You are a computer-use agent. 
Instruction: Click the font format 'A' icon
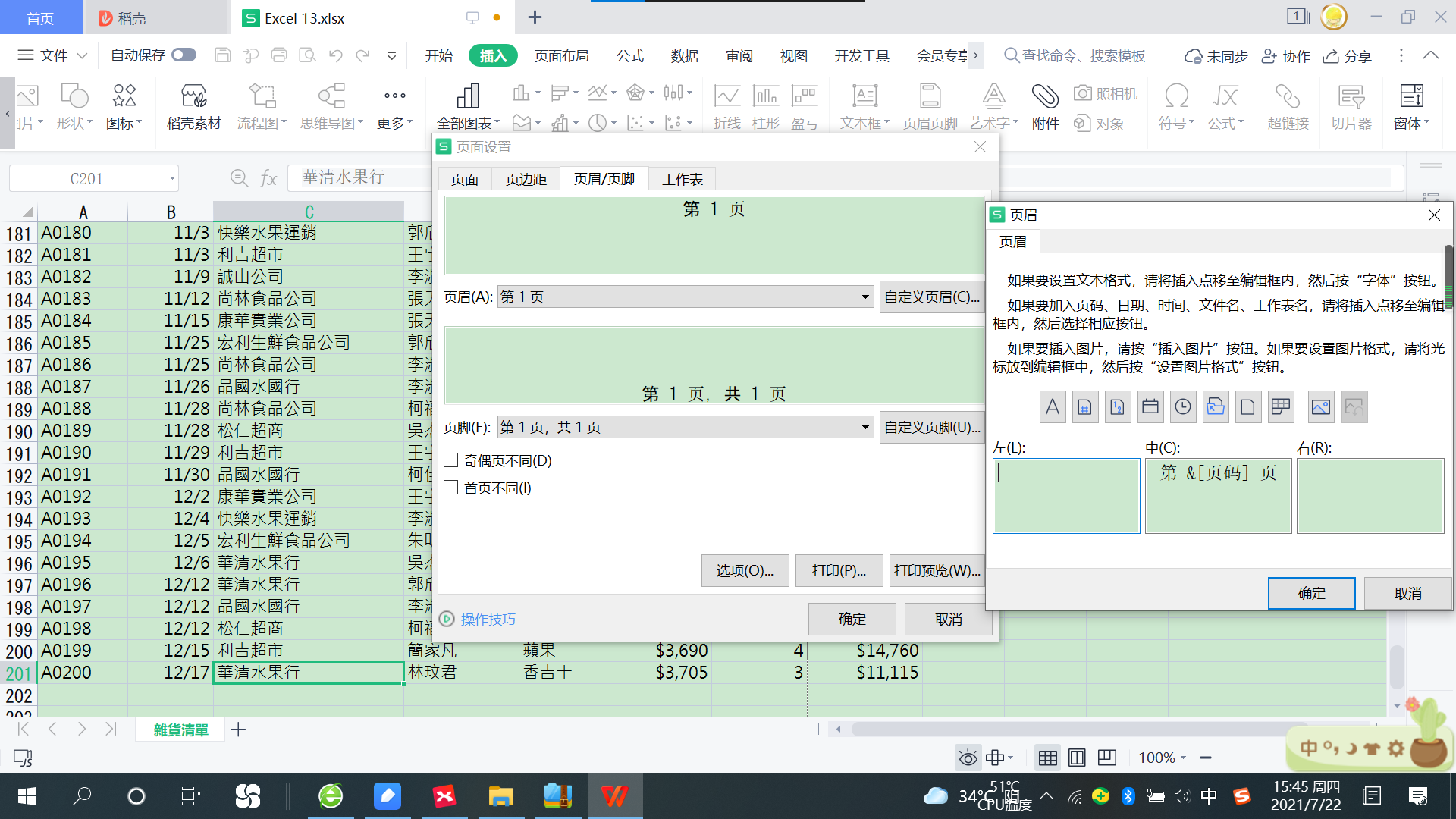[1053, 407]
